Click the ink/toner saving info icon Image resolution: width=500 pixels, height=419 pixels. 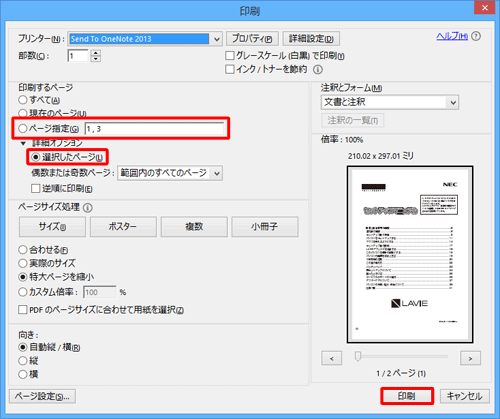click(x=318, y=70)
